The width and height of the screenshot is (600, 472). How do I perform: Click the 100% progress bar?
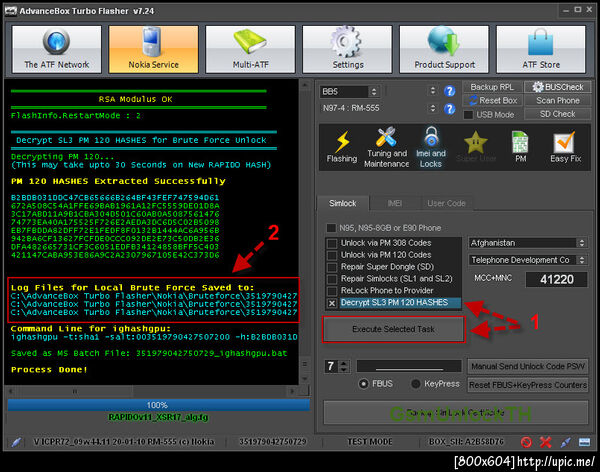158,405
